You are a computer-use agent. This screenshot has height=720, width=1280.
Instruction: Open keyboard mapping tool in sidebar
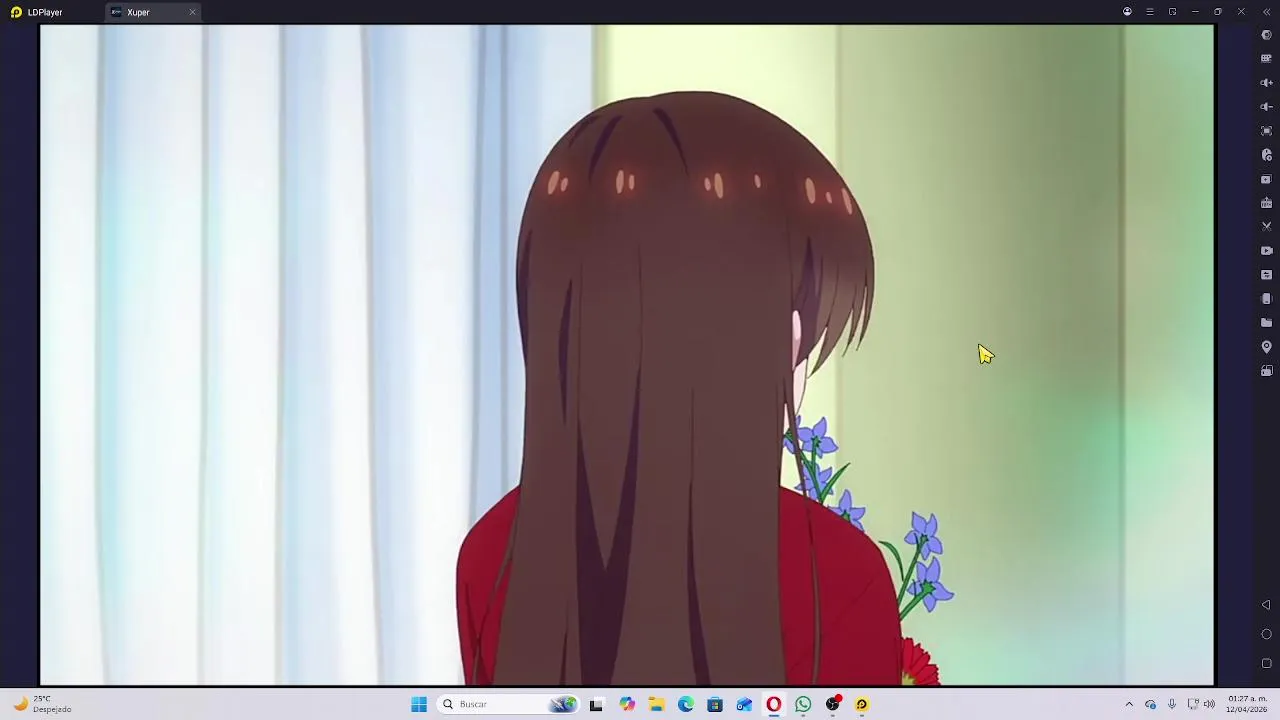click(1266, 59)
